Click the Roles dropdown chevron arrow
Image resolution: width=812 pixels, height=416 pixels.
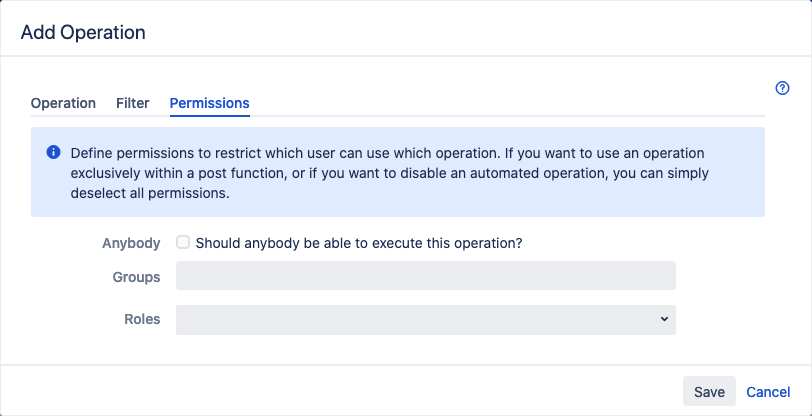click(x=664, y=319)
